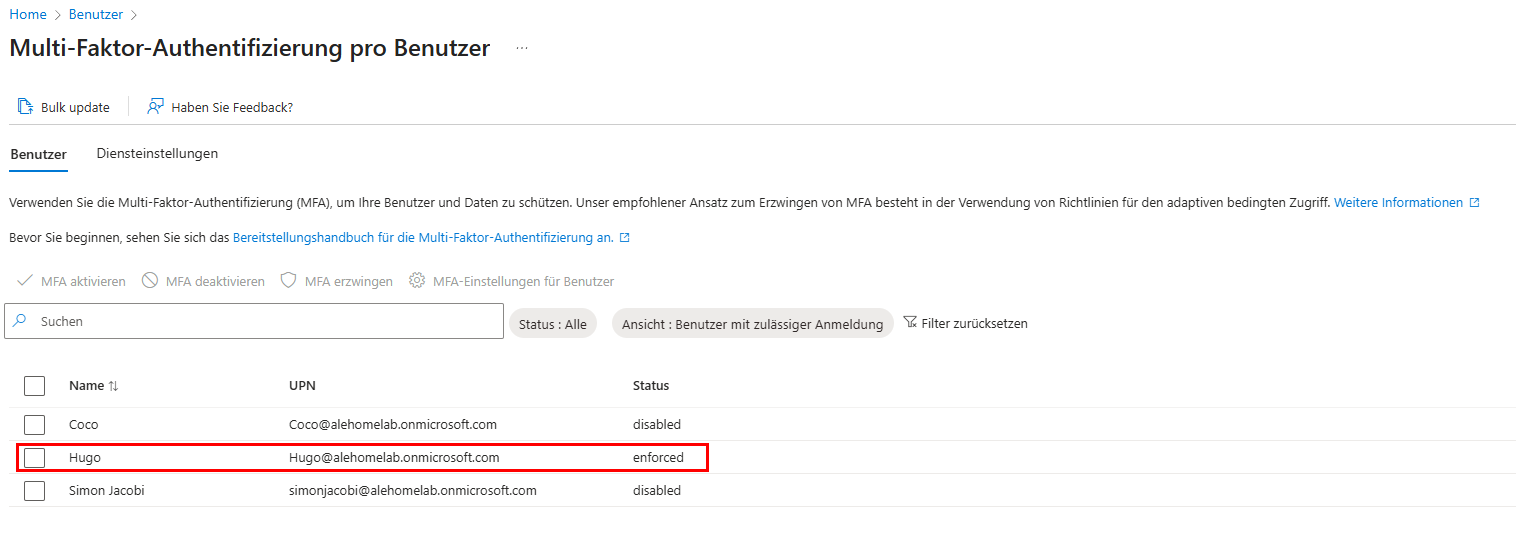Select the Benutzer tab

[x=38, y=154]
